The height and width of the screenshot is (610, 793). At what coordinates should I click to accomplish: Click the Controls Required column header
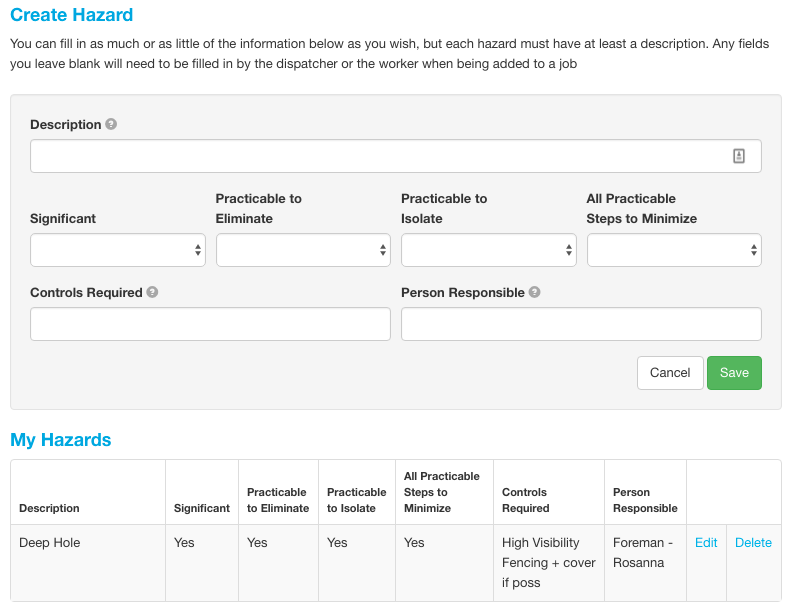pos(525,500)
